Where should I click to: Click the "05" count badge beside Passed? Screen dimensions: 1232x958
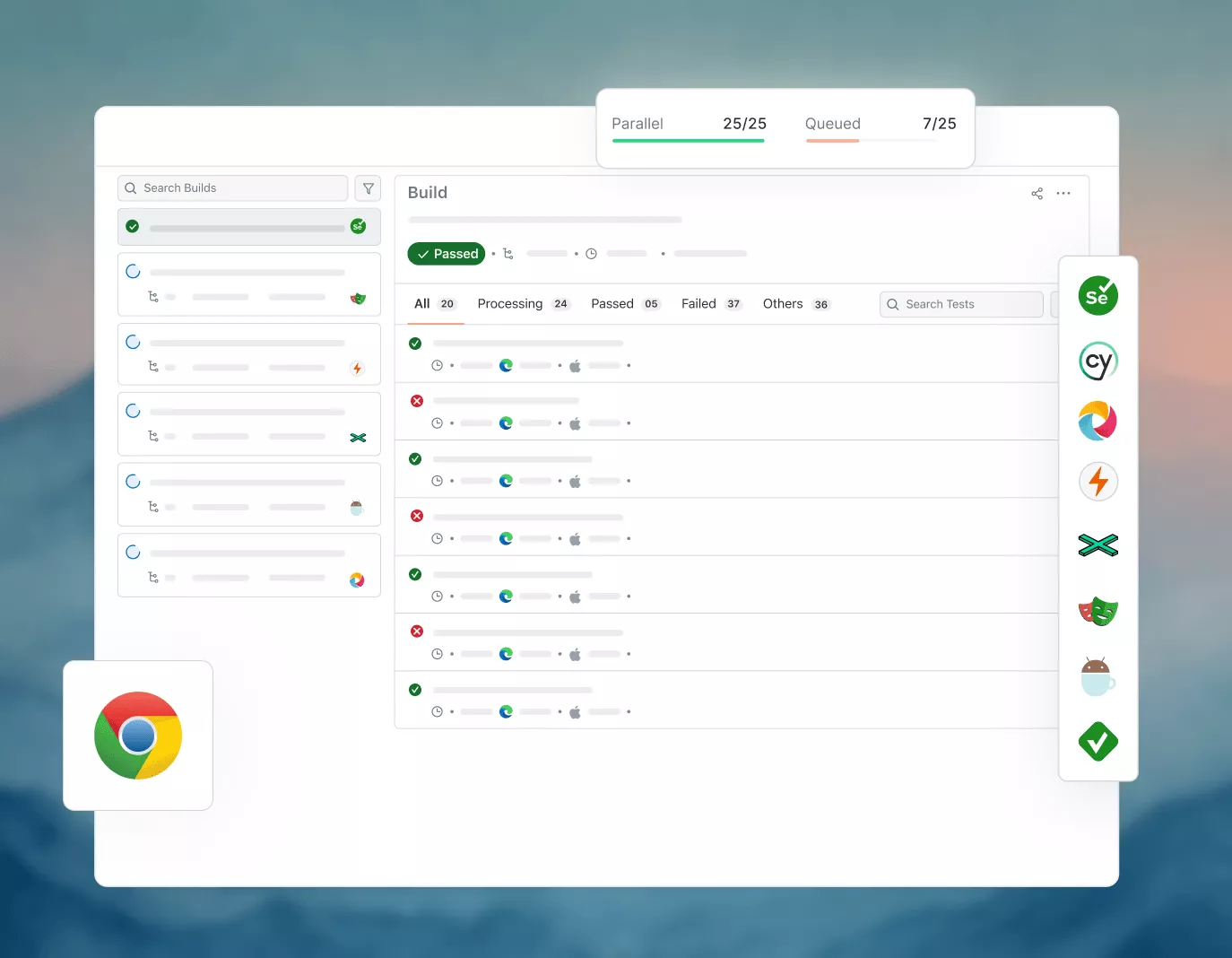click(652, 304)
